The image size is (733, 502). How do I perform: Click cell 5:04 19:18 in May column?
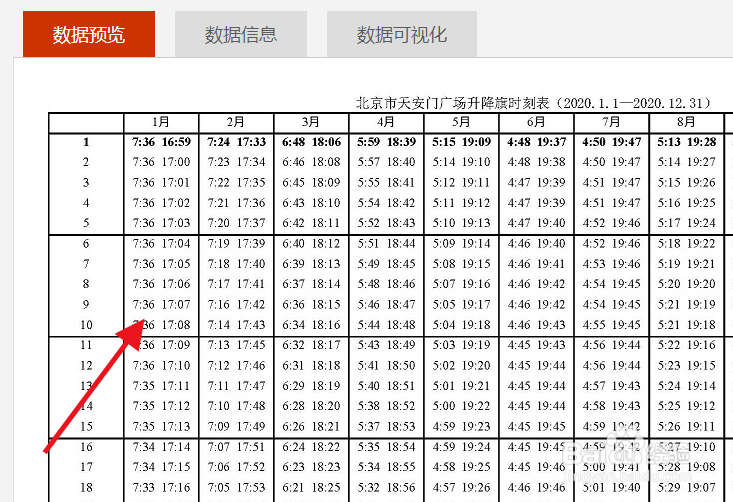click(x=461, y=325)
